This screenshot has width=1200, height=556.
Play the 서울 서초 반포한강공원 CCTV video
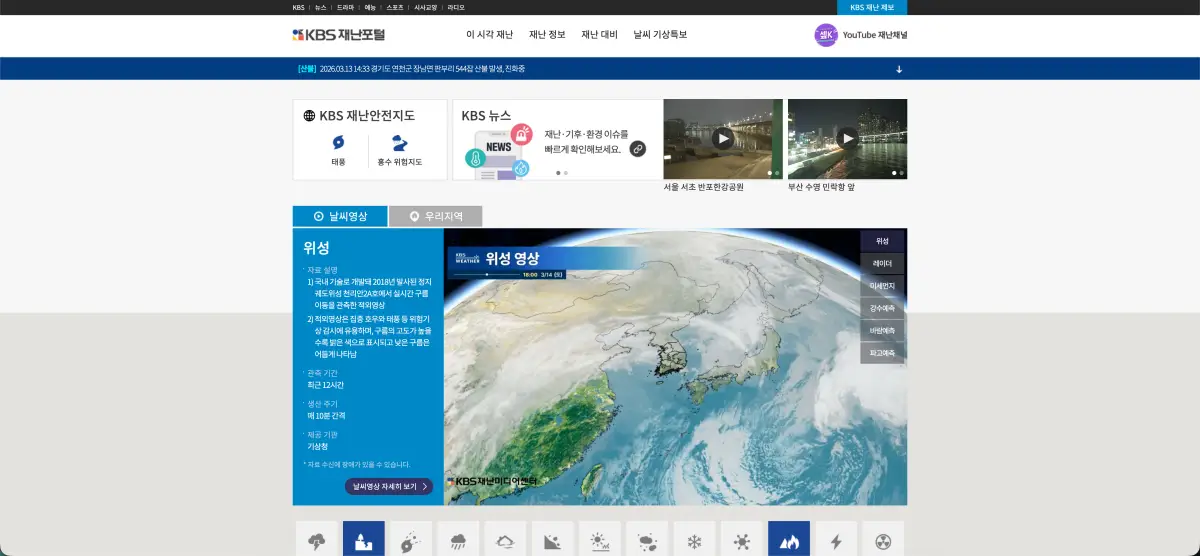pos(723,138)
